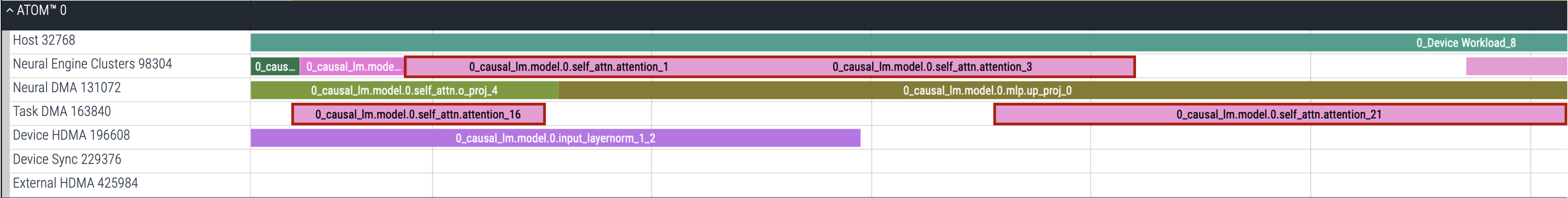Select the 0_Device Workload_8 slice
The height and width of the screenshot is (198, 1568).
pos(1465,42)
